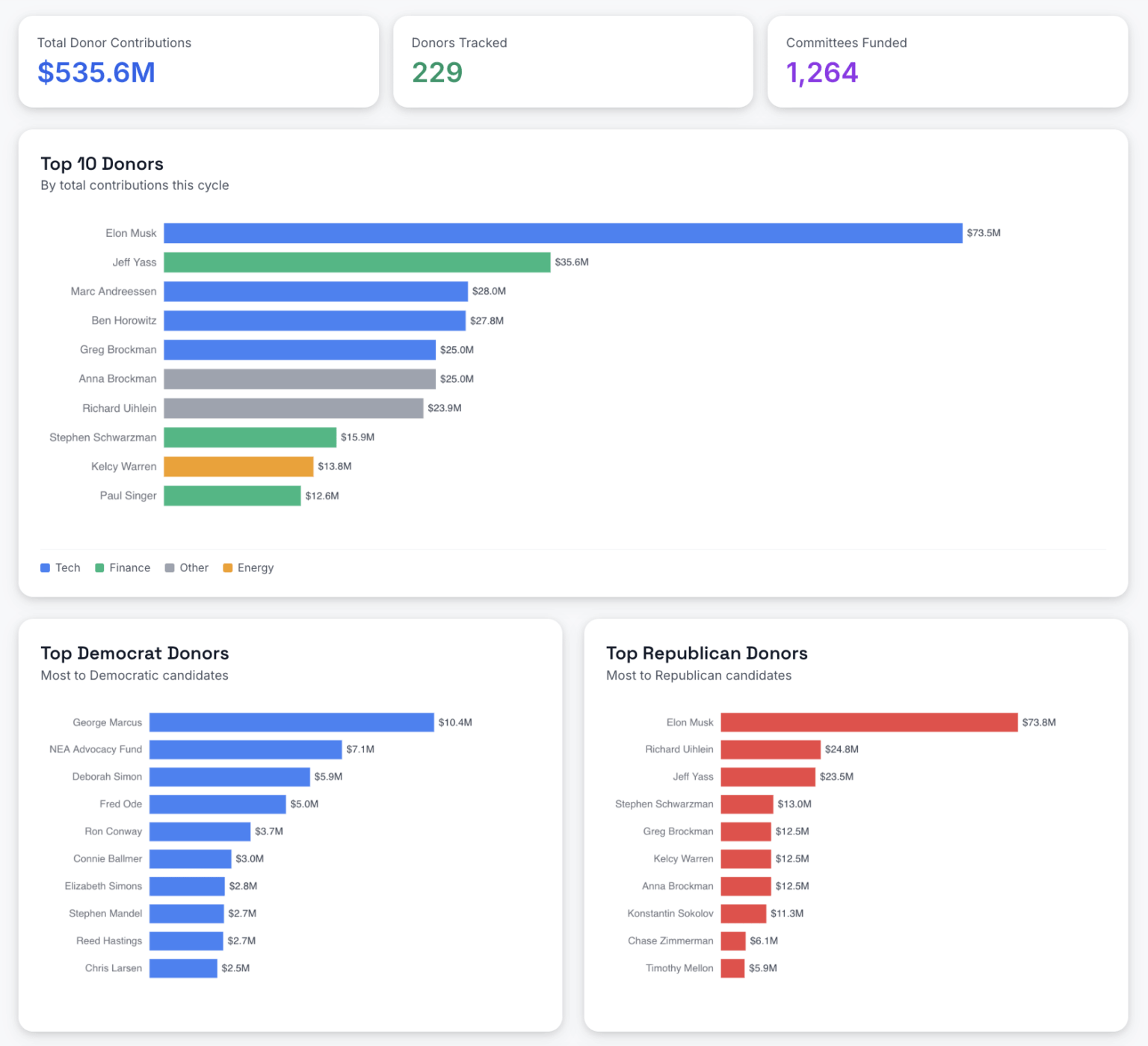Toggle the Finance legend item

(123, 568)
